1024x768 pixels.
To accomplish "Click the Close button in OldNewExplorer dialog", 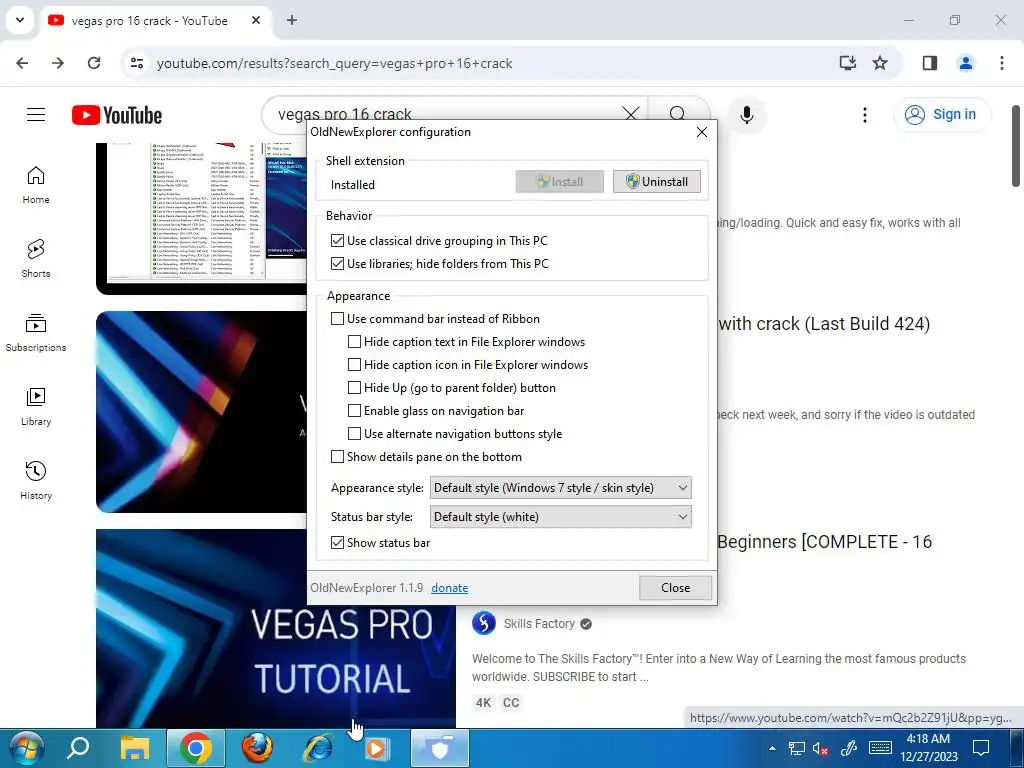I will pos(675,588).
